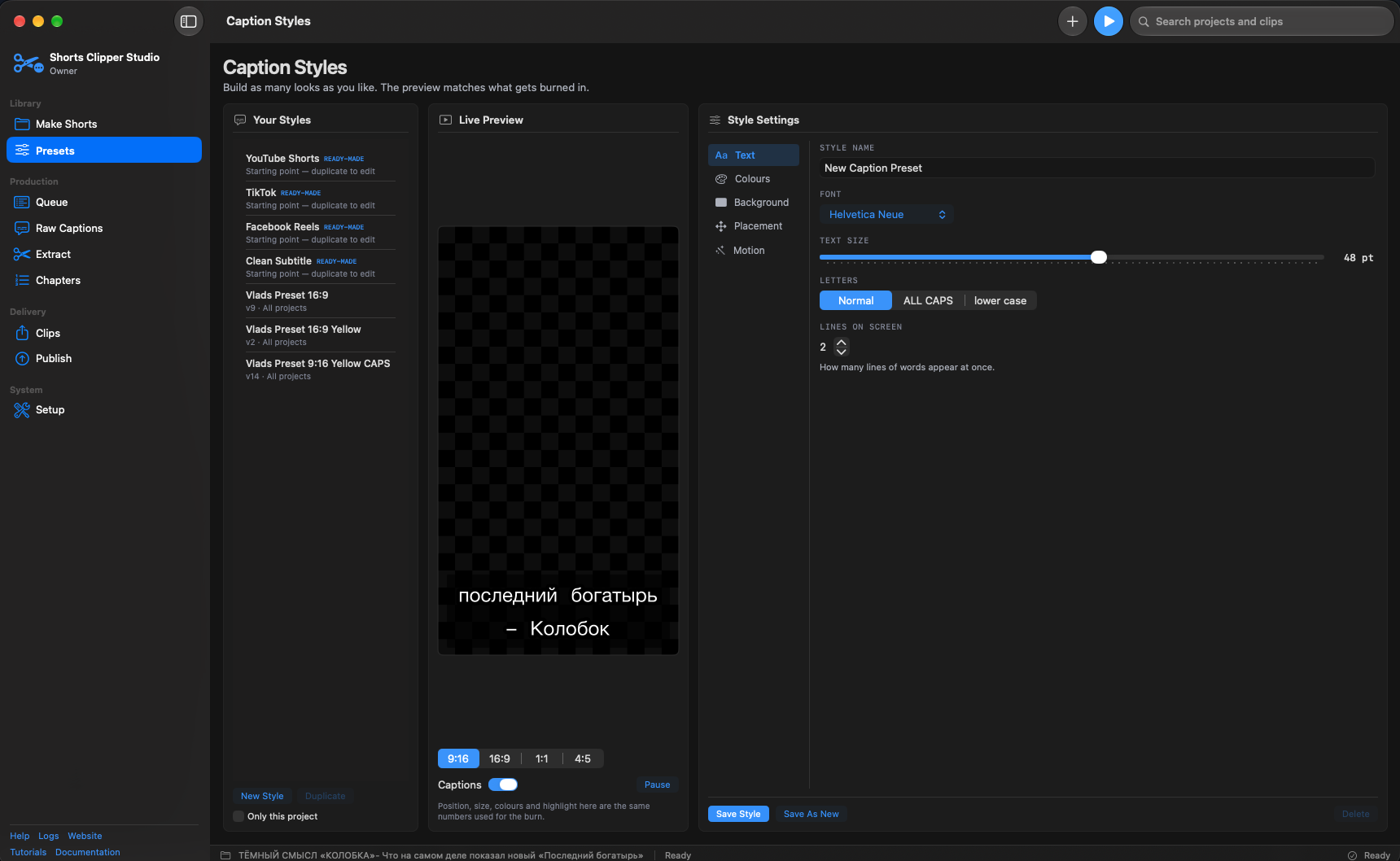Open the Logs link
The height and width of the screenshot is (861, 1400).
(49, 836)
